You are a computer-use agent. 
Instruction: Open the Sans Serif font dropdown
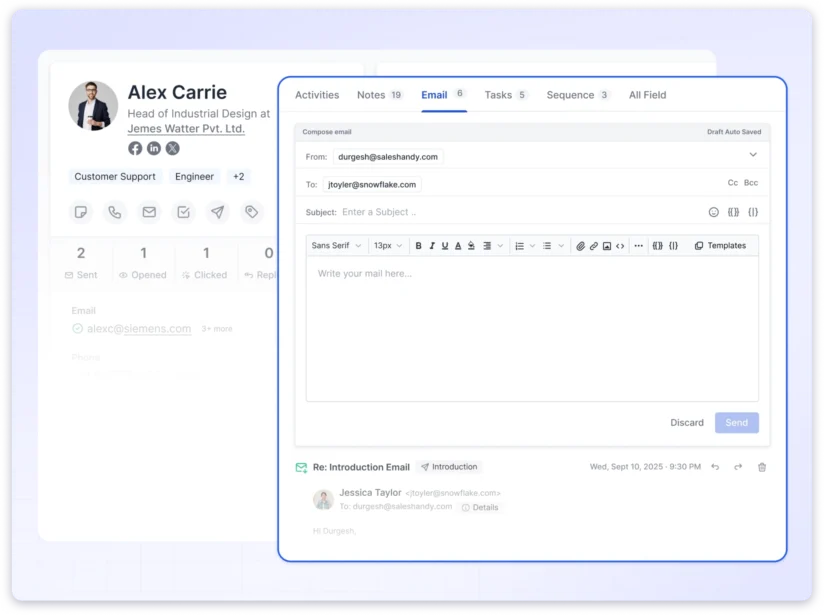click(336, 245)
